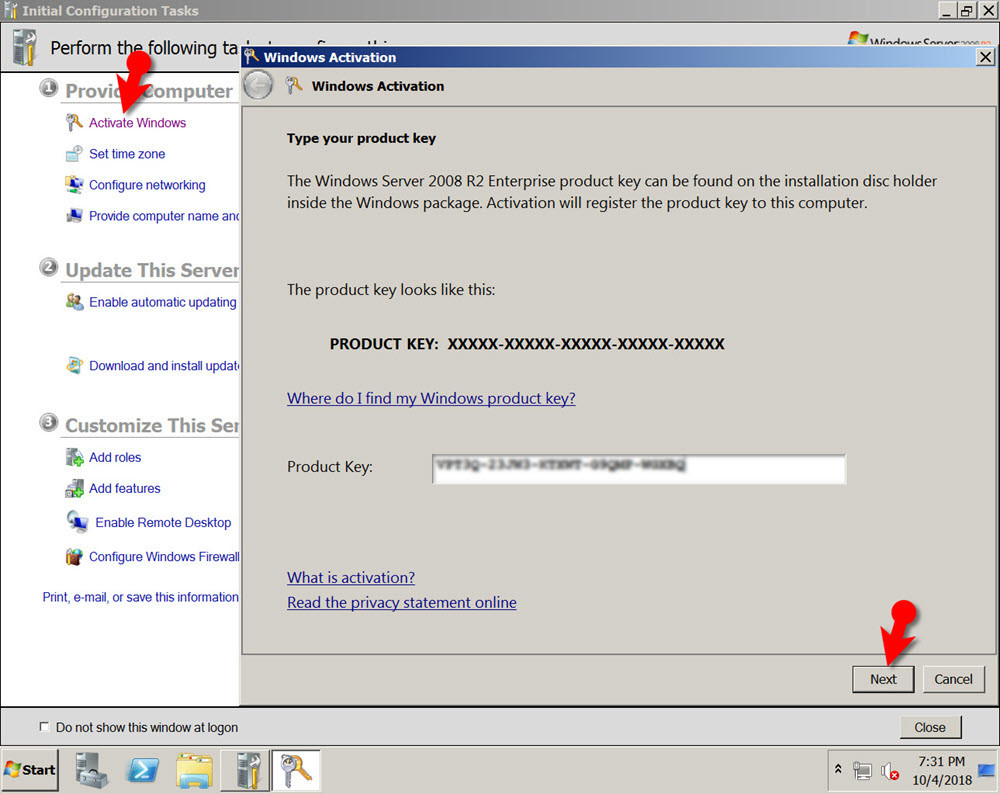This screenshot has height=794, width=1000.
Task: Open the Set time zone link
Action: coord(127,154)
